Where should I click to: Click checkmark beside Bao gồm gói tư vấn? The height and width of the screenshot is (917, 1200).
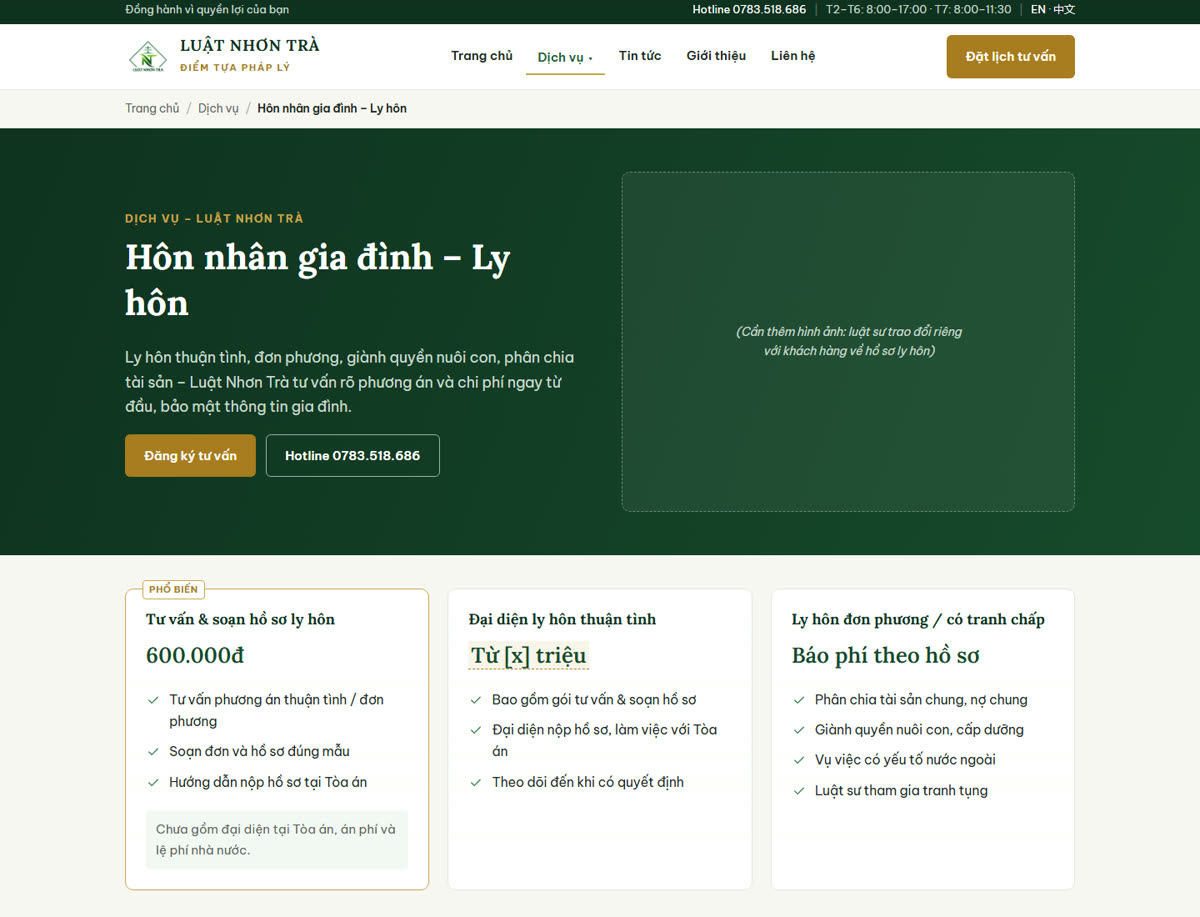[x=476, y=700]
